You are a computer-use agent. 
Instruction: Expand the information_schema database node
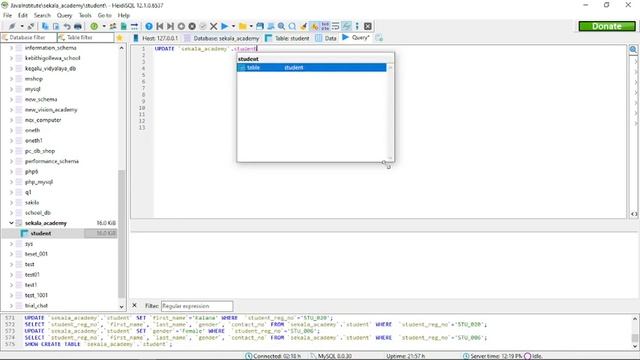point(11,48)
